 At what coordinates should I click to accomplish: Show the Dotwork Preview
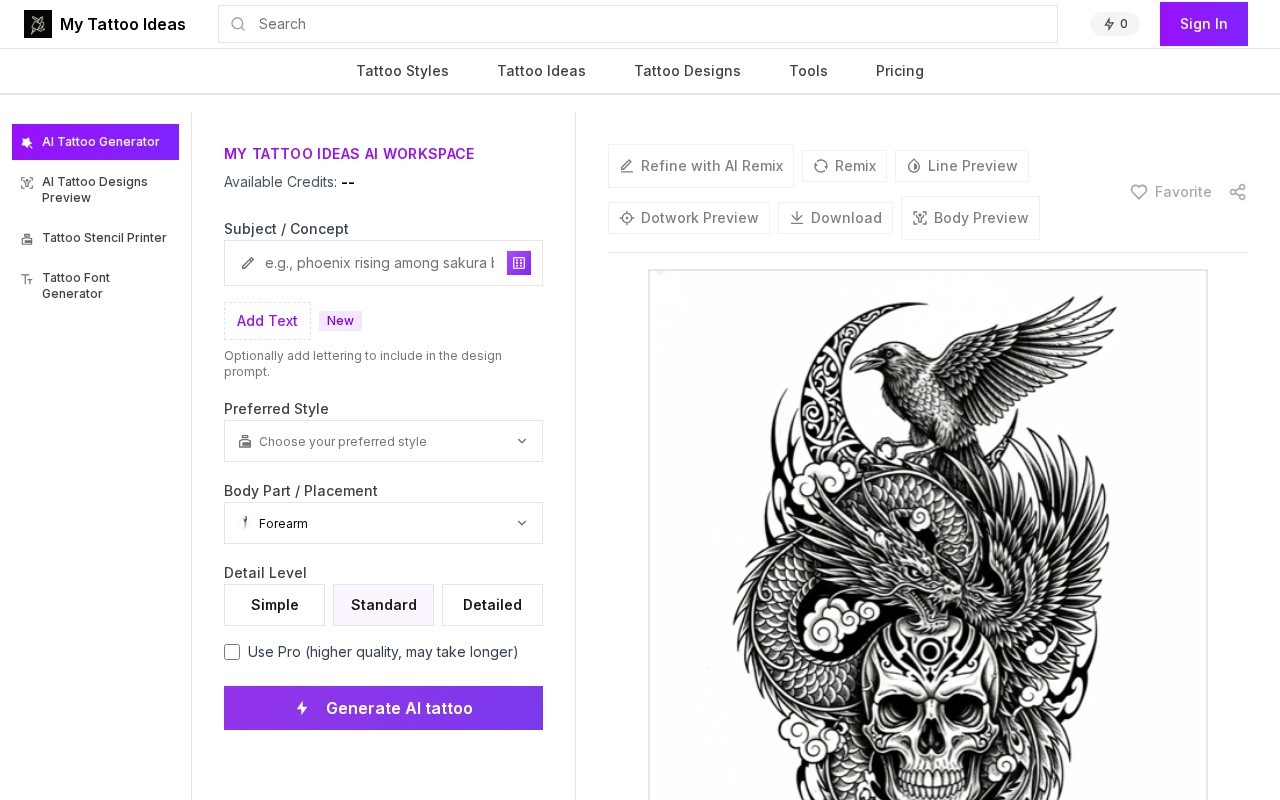(x=689, y=218)
